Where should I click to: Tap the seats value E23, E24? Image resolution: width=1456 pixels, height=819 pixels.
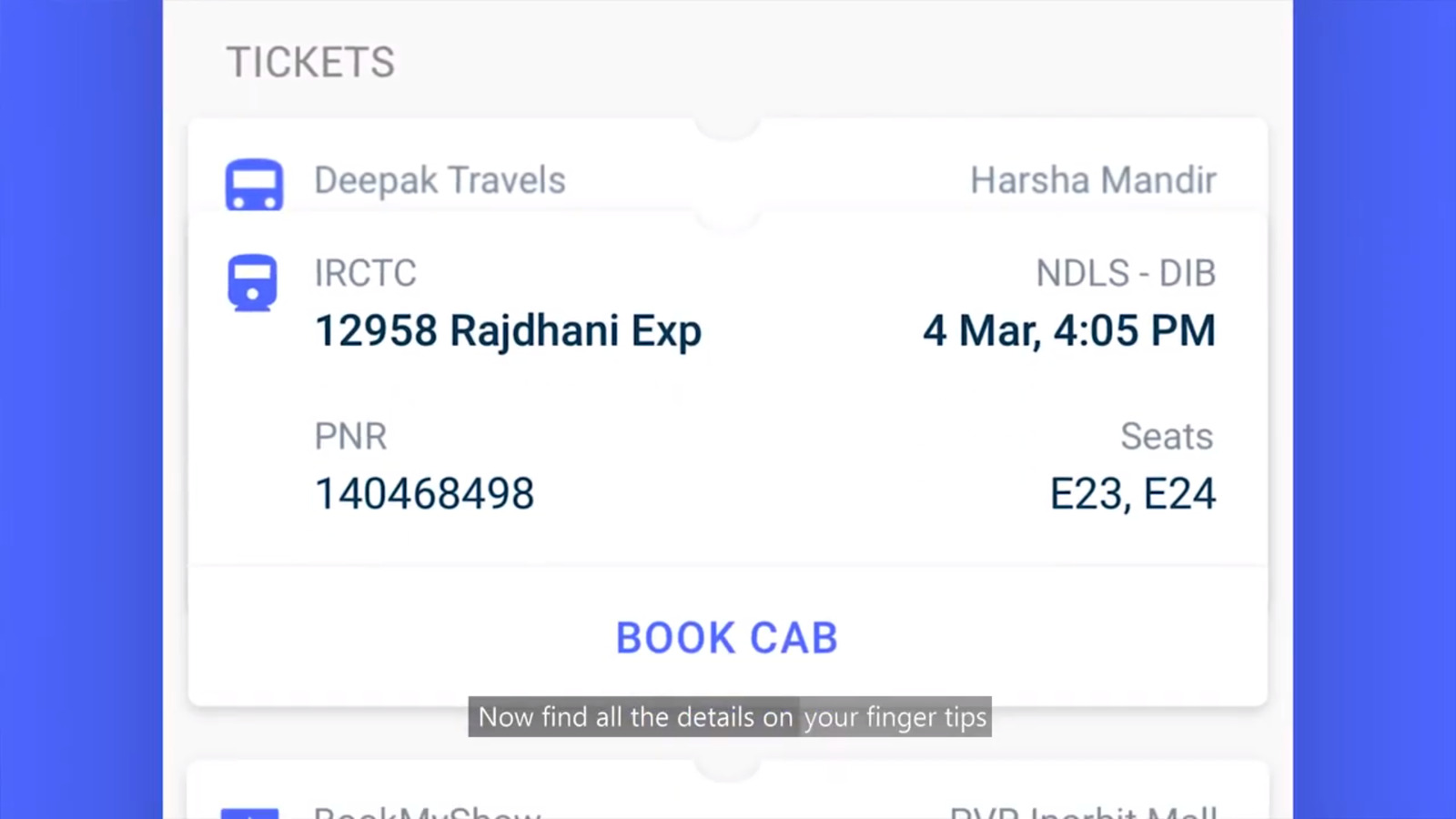tap(1133, 494)
